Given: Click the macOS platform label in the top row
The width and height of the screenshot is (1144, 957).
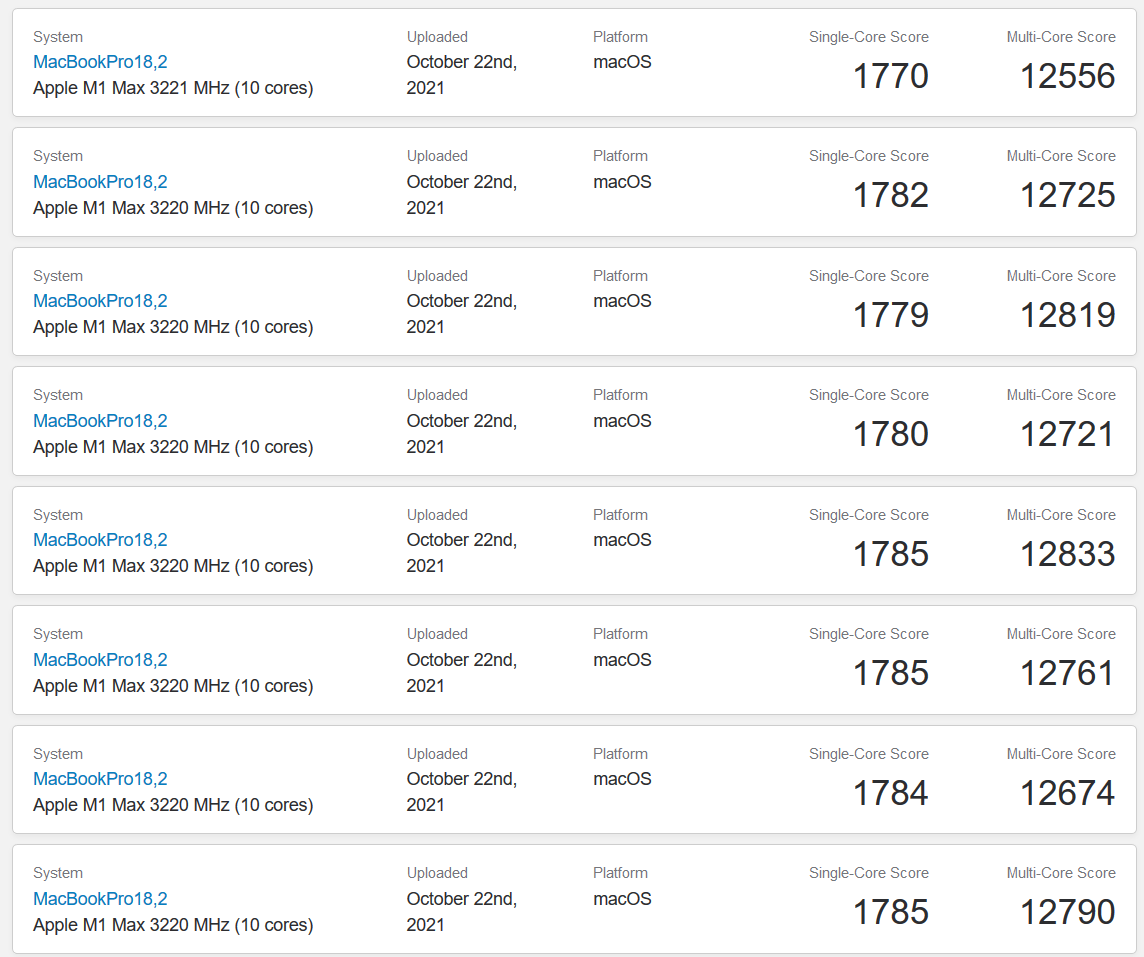Looking at the screenshot, I should (622, 61).
